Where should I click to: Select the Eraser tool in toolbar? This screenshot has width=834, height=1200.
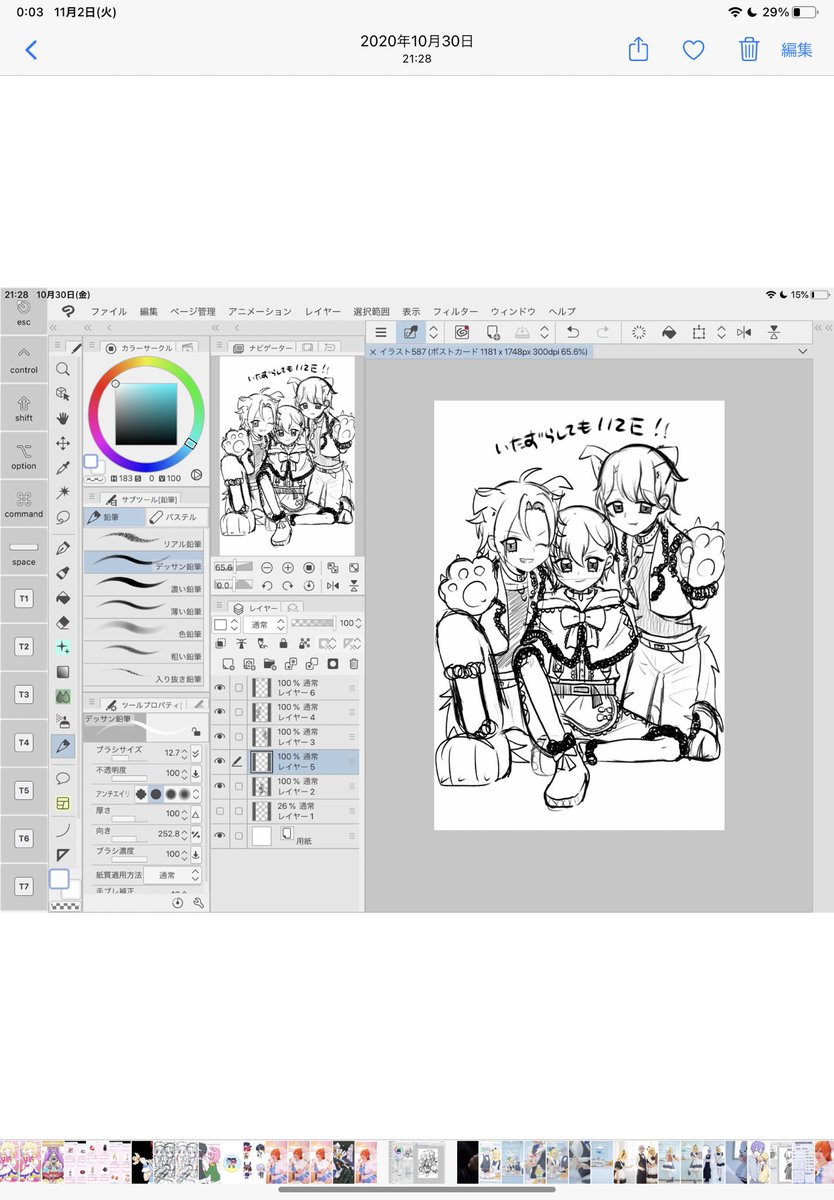63,622
